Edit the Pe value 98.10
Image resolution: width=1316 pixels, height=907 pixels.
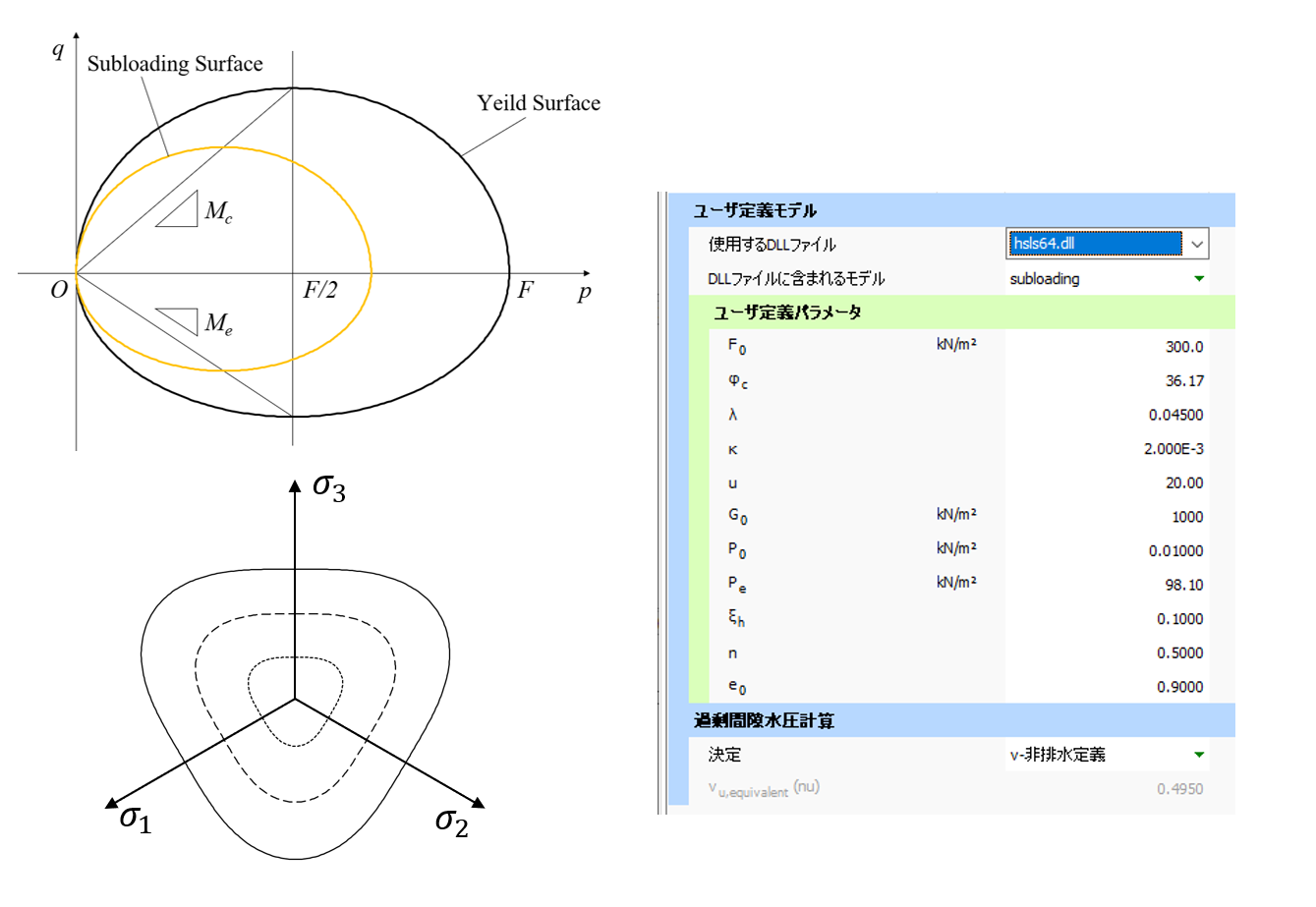(1183, 585)
